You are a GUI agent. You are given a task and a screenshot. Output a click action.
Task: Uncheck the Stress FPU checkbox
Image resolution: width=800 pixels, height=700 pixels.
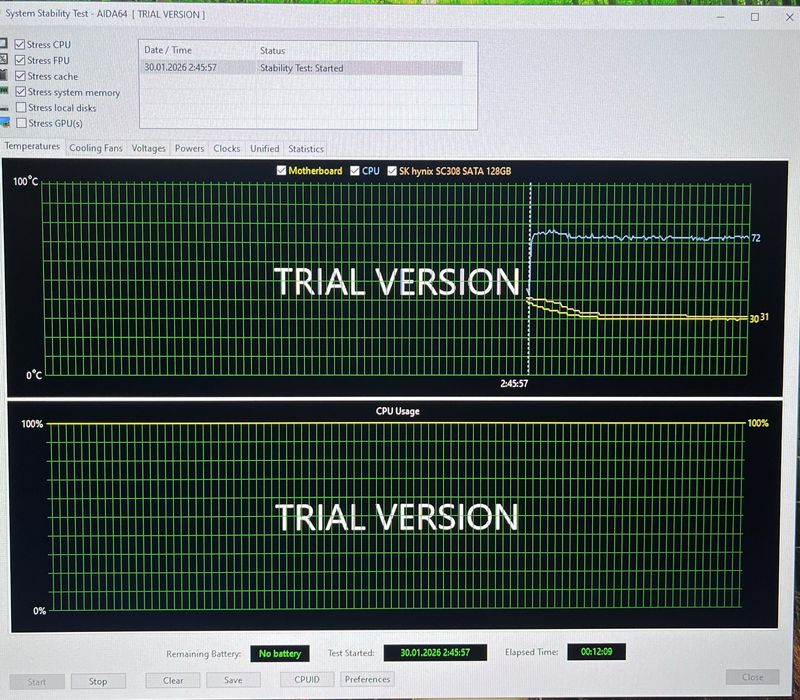click(x=20, y=60)
